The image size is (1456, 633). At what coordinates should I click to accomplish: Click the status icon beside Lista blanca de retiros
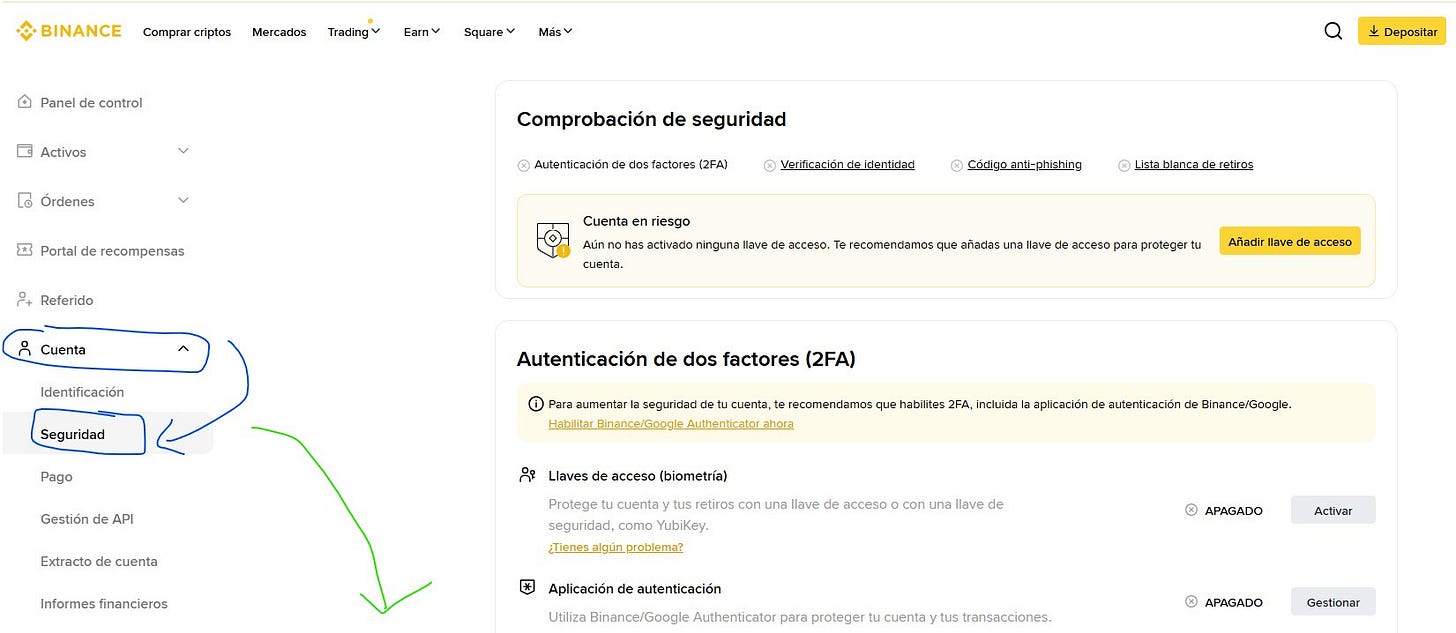pos(1124,165)
